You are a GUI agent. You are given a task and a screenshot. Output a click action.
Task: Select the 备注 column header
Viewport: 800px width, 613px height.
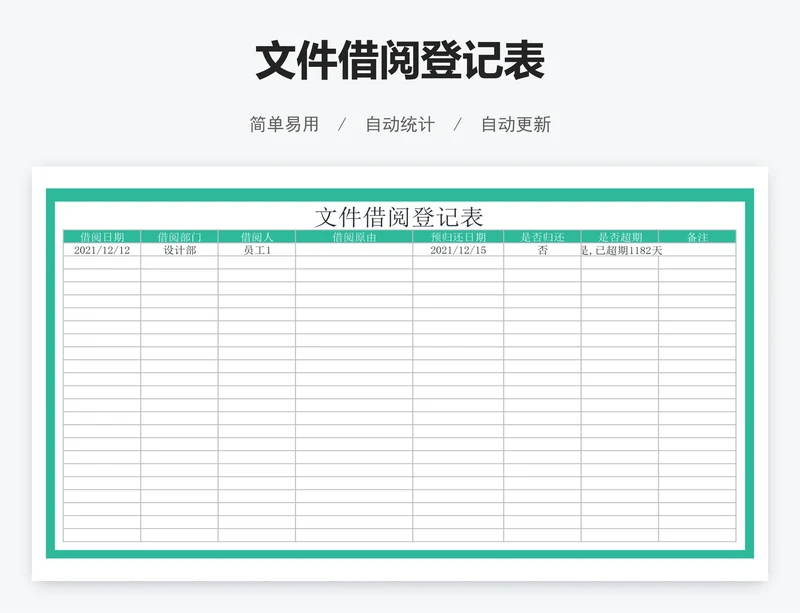pyautogui.click(x=697, y=237)
